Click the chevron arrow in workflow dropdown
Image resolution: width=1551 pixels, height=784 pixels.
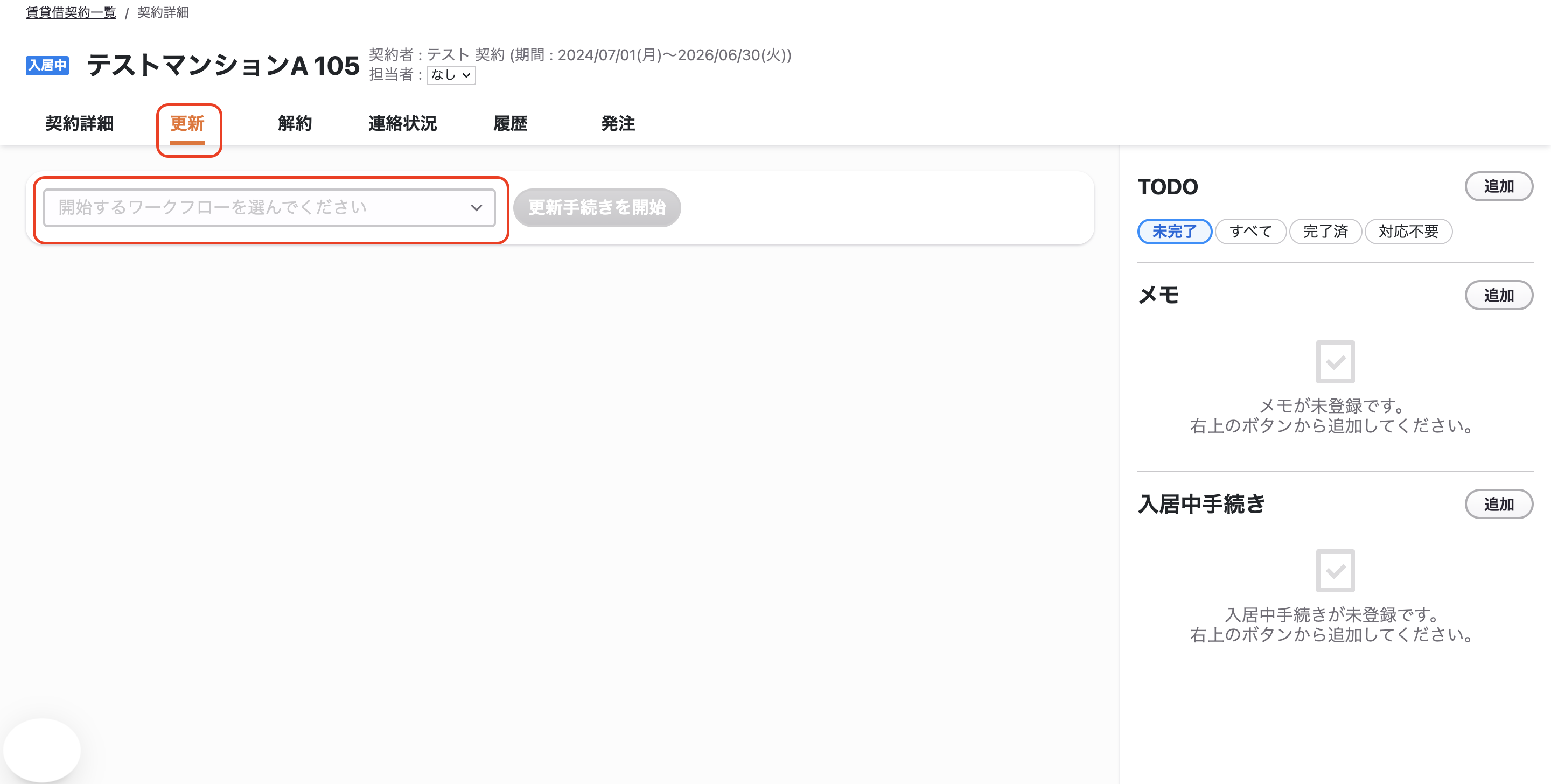point(476,208)
